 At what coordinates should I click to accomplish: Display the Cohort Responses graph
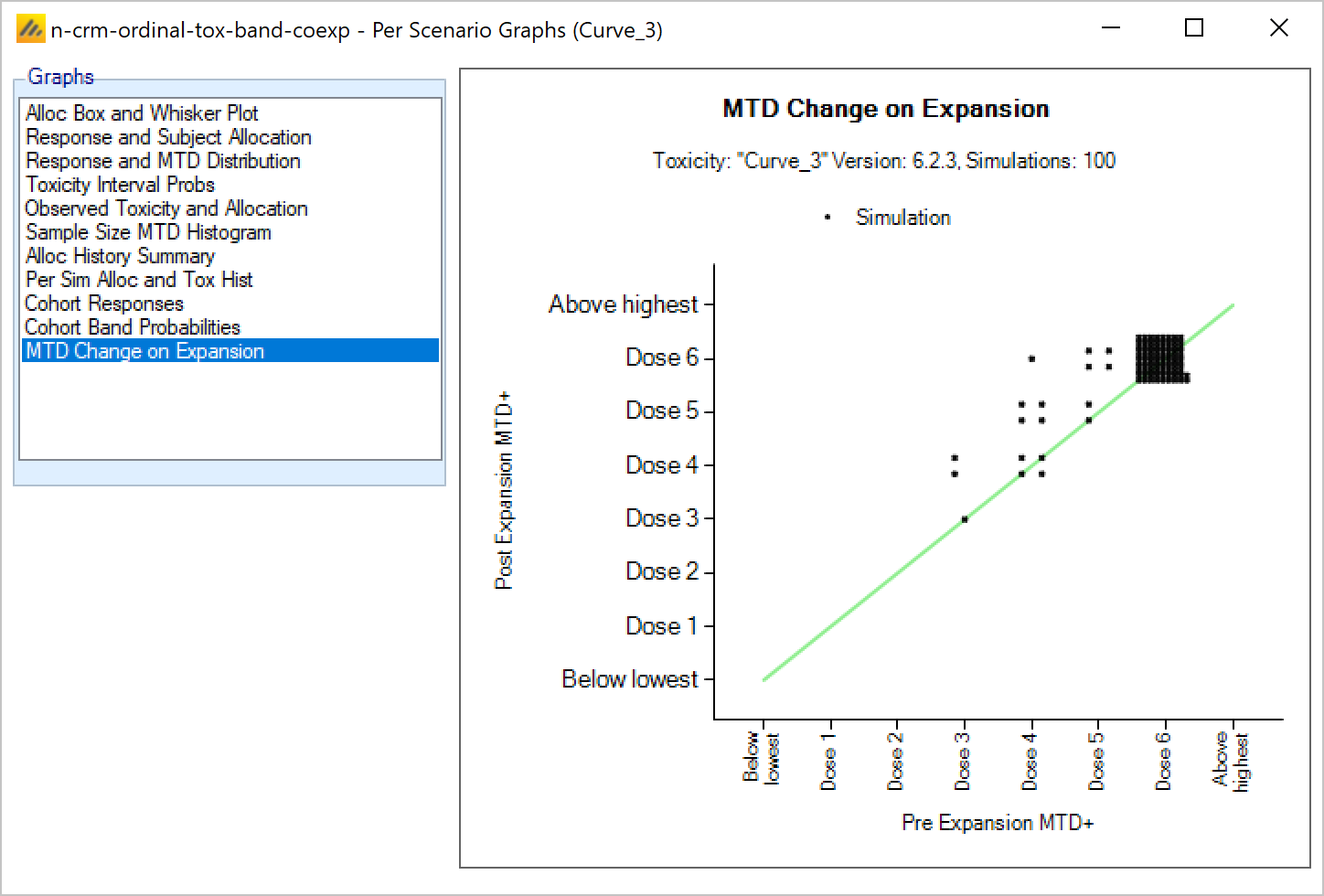click(x=104, y=304)
